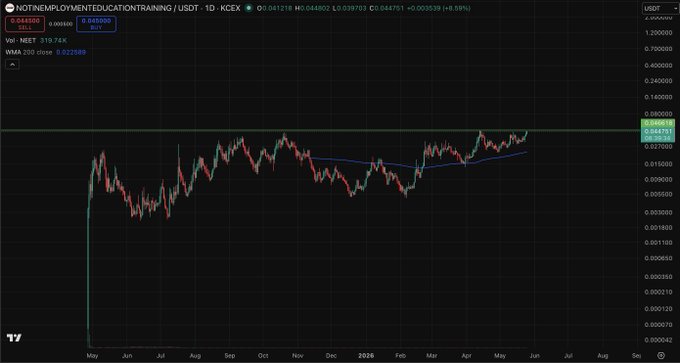Click the 0.001800 price scale label

[658, 227]
